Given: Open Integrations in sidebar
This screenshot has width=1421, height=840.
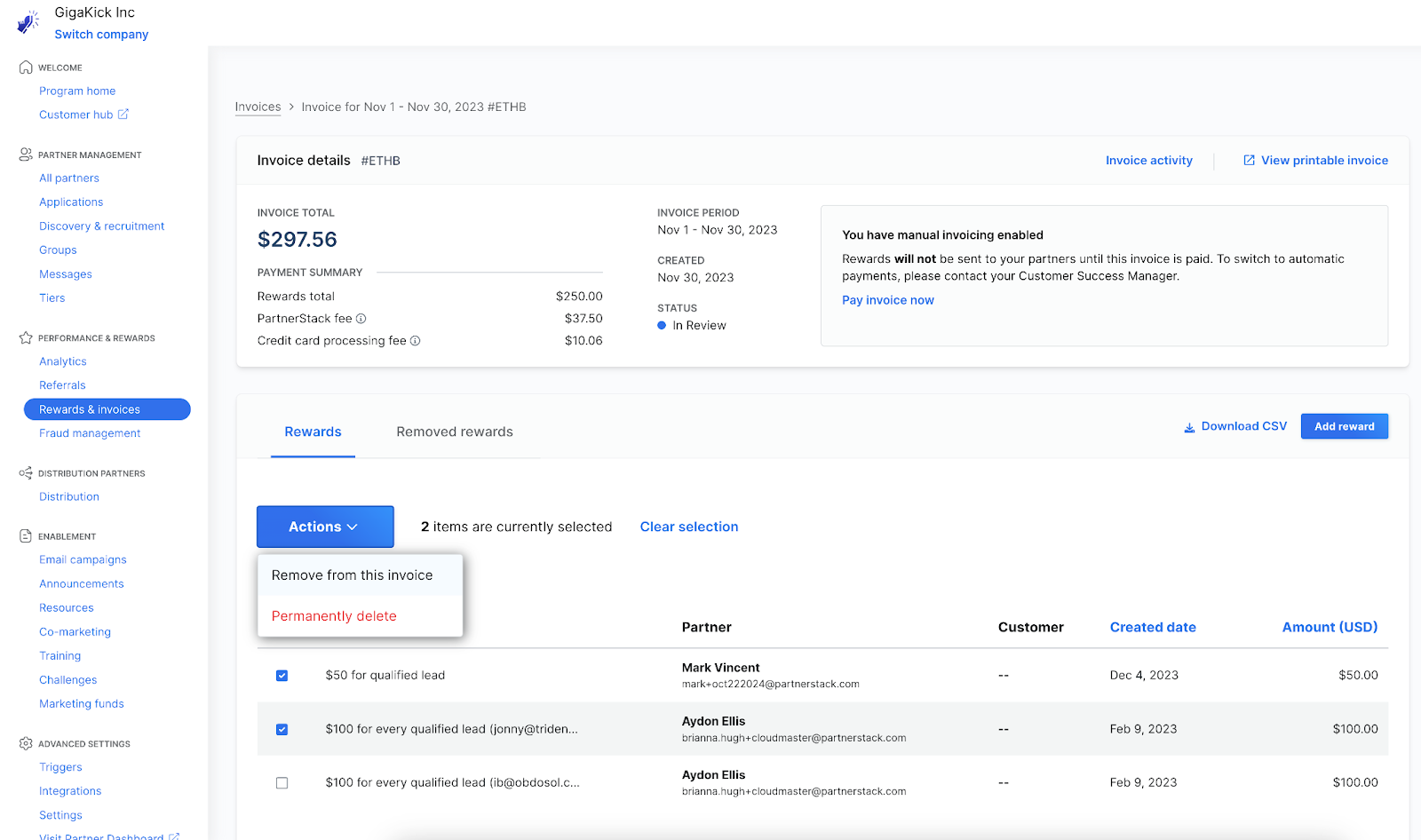Looking at the screenshot, I should (x=70, y=791).
